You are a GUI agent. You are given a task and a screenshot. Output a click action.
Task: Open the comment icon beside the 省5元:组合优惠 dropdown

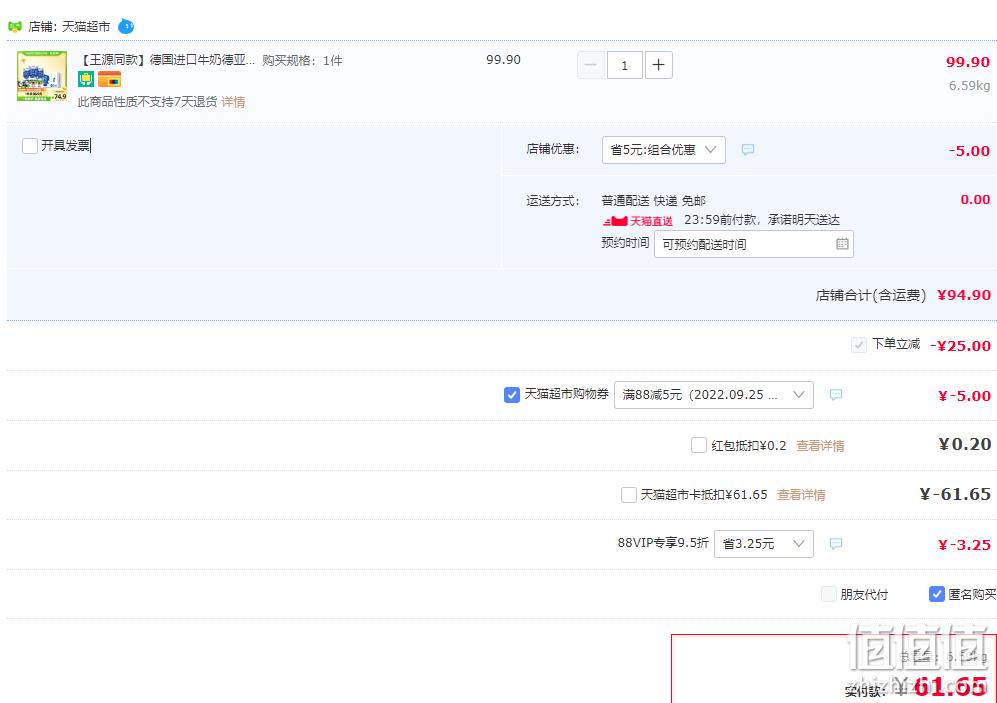748,150
